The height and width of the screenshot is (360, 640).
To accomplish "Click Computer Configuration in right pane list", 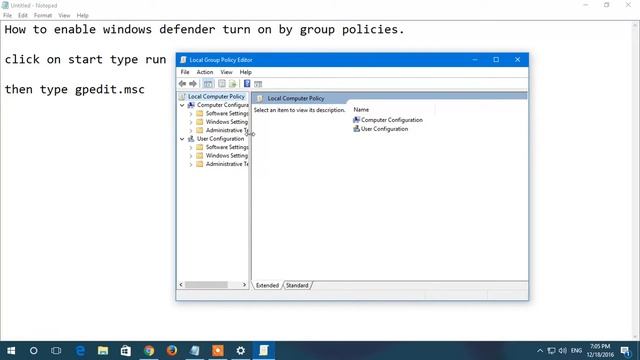I will click(388, 120).
